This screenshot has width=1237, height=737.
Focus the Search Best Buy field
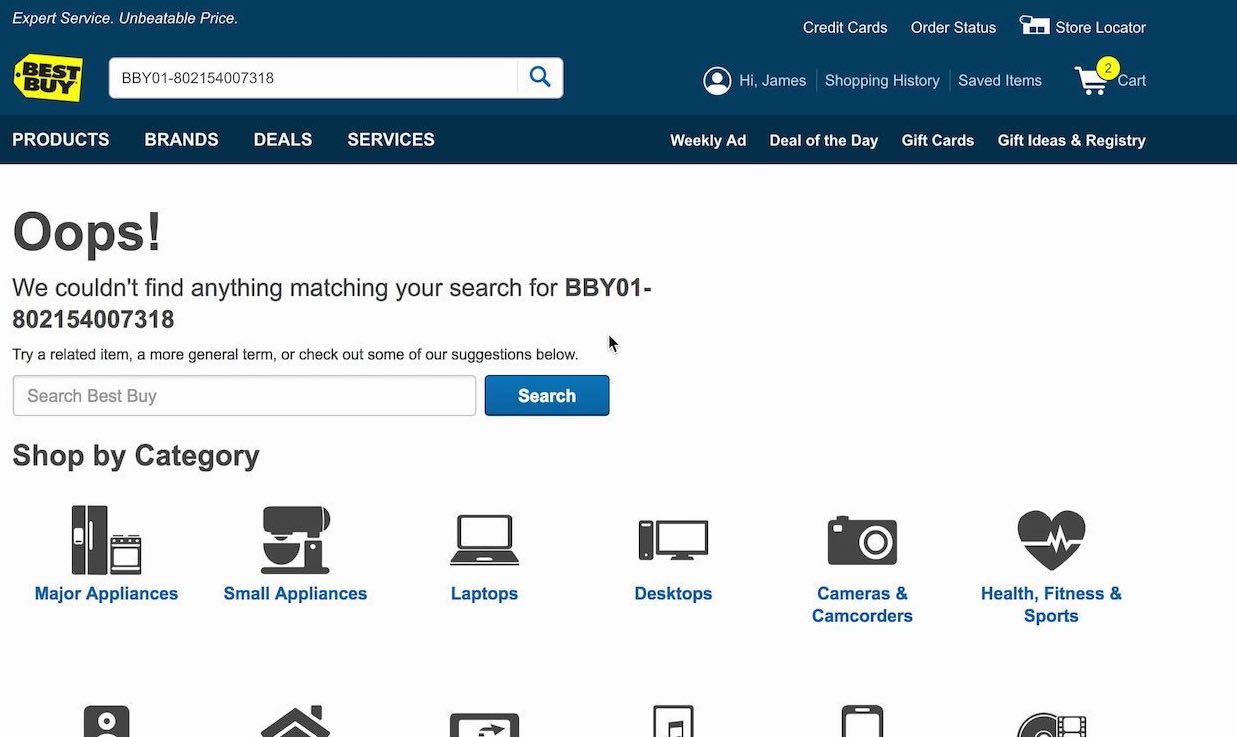pyautogui.click(x=244, y=396)
